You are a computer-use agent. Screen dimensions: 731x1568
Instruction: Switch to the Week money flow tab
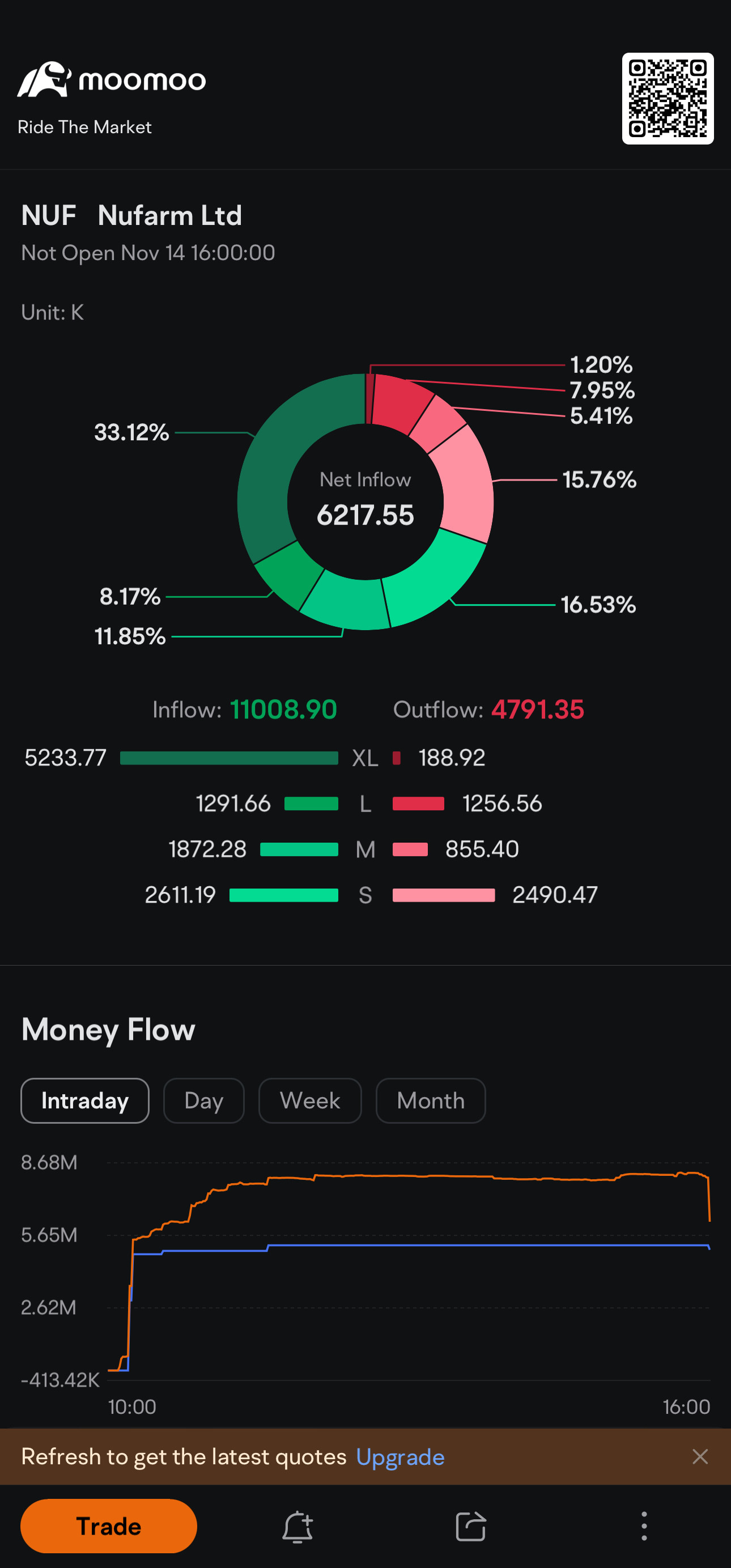click(x=310, y=1100)
